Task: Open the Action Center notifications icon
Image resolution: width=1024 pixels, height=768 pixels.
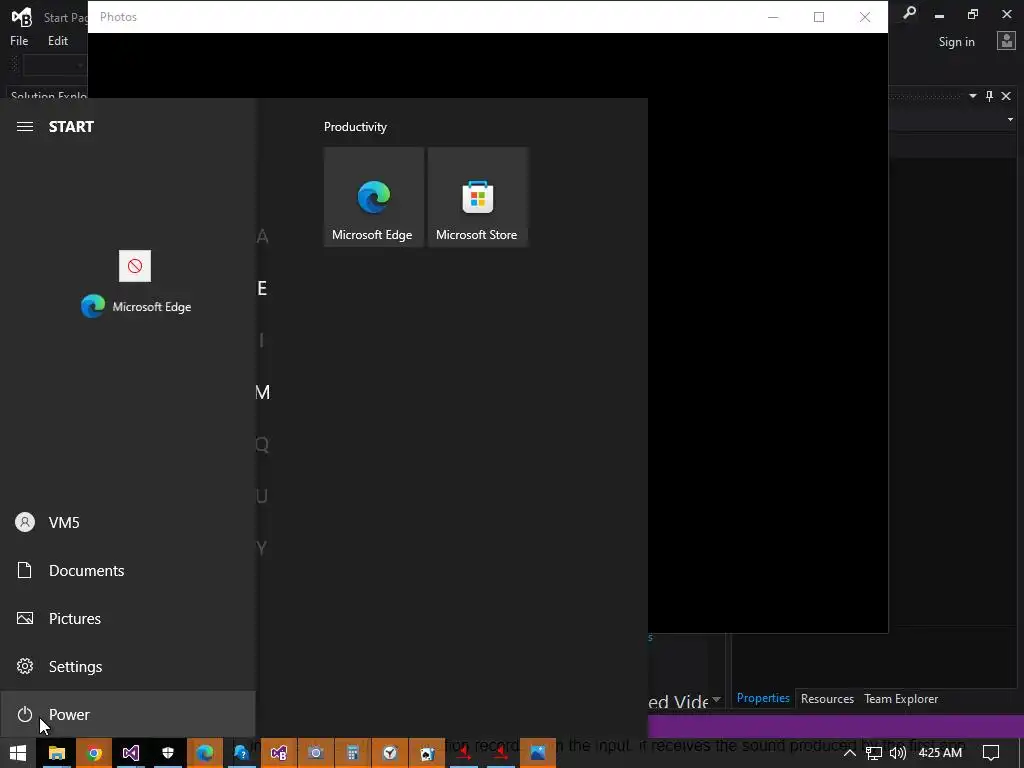Action: 991,753
